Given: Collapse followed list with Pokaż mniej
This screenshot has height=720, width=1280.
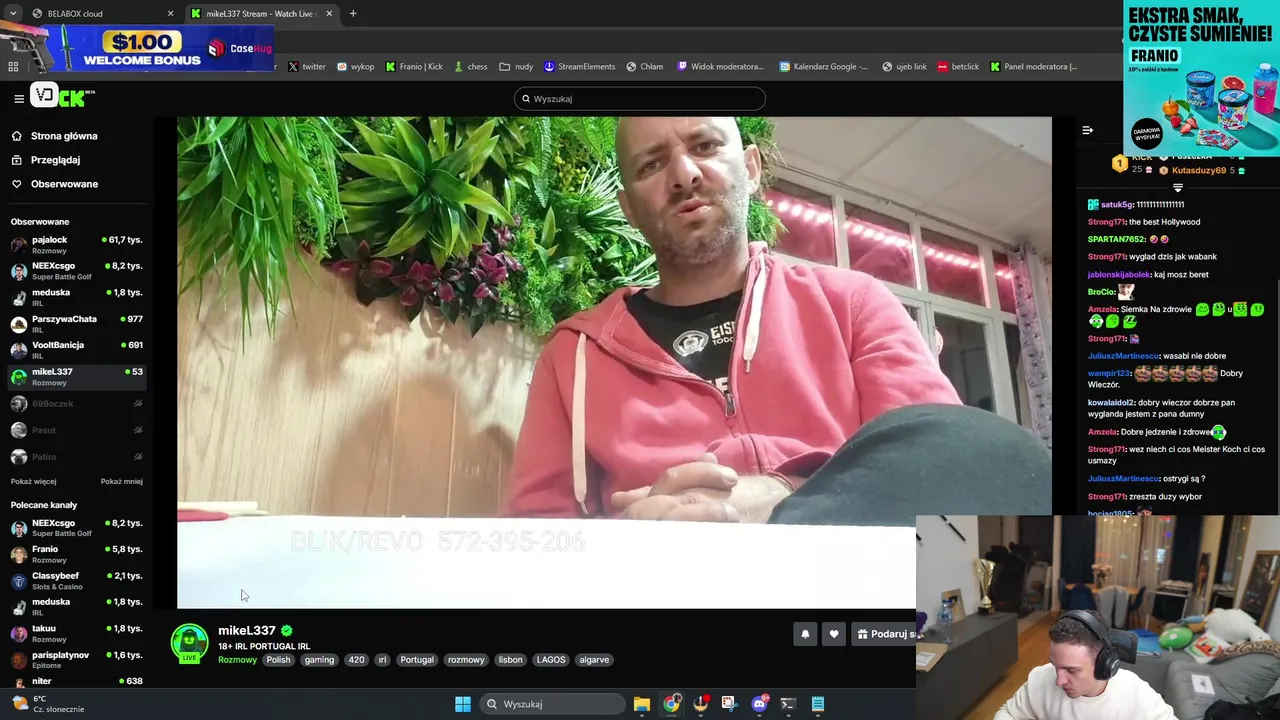Looking at the screenshot, I should [121, 481].
